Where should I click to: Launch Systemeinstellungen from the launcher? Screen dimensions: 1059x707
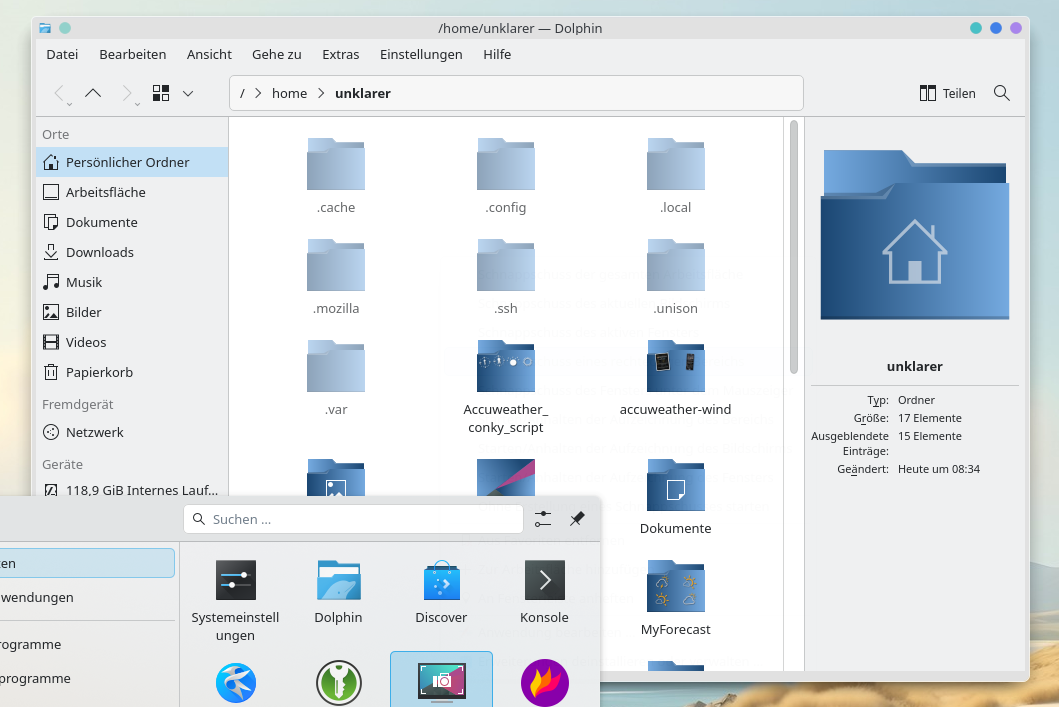[235, 600]
